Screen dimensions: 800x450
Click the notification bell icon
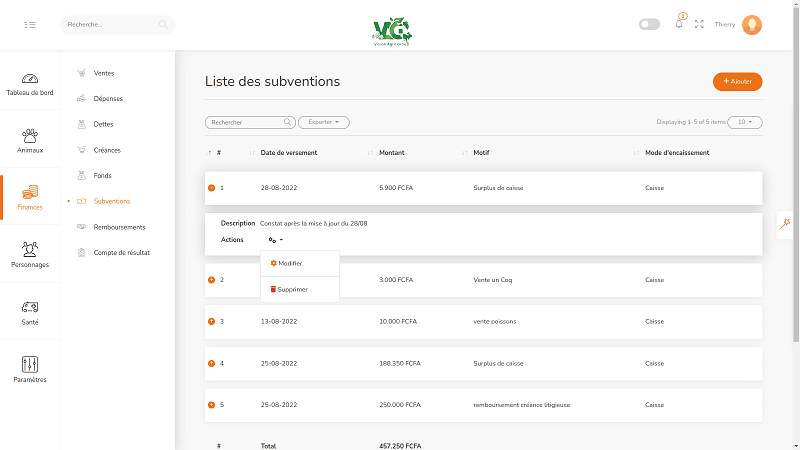tap(679, 24)
